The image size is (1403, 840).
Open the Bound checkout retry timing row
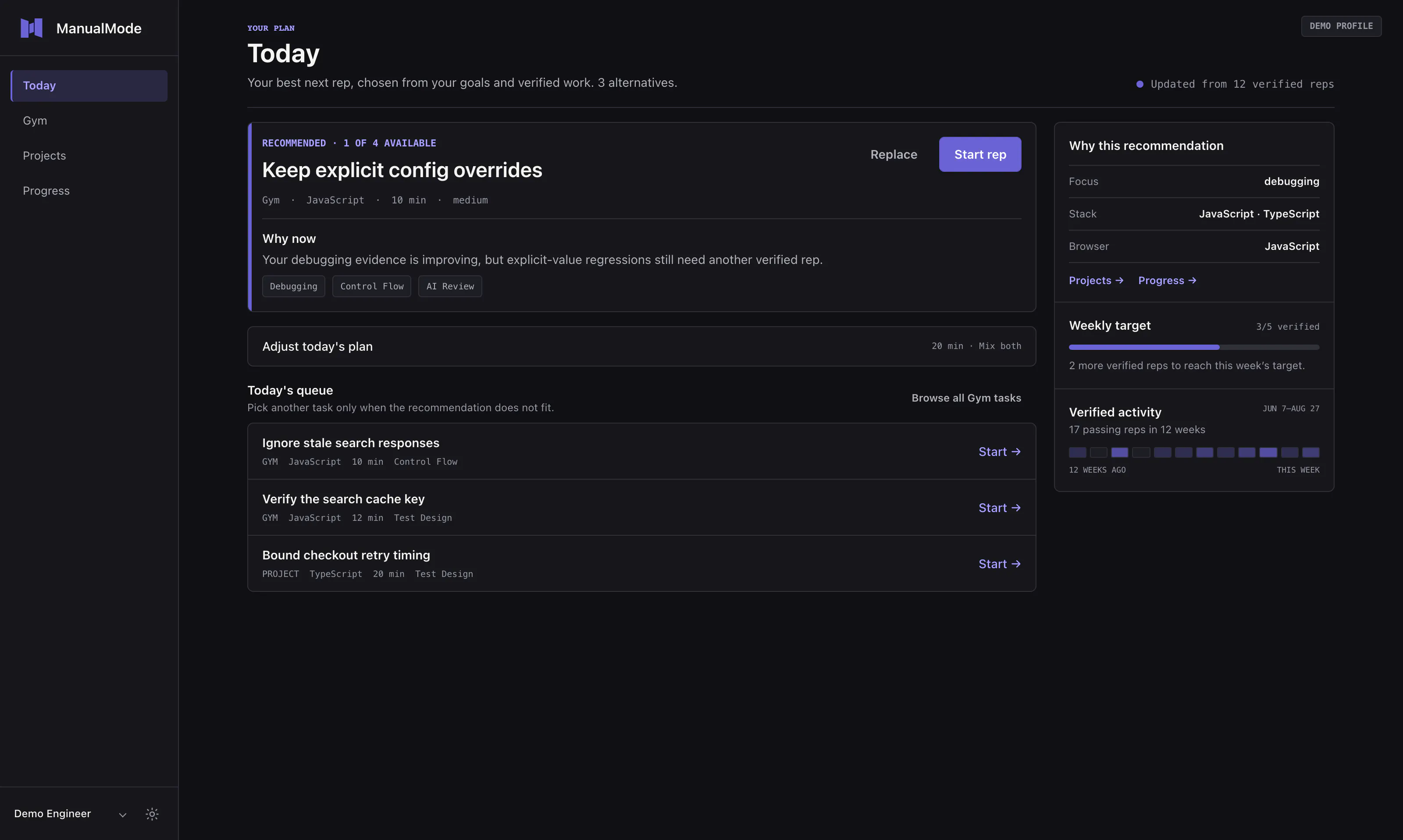[641, 563]
